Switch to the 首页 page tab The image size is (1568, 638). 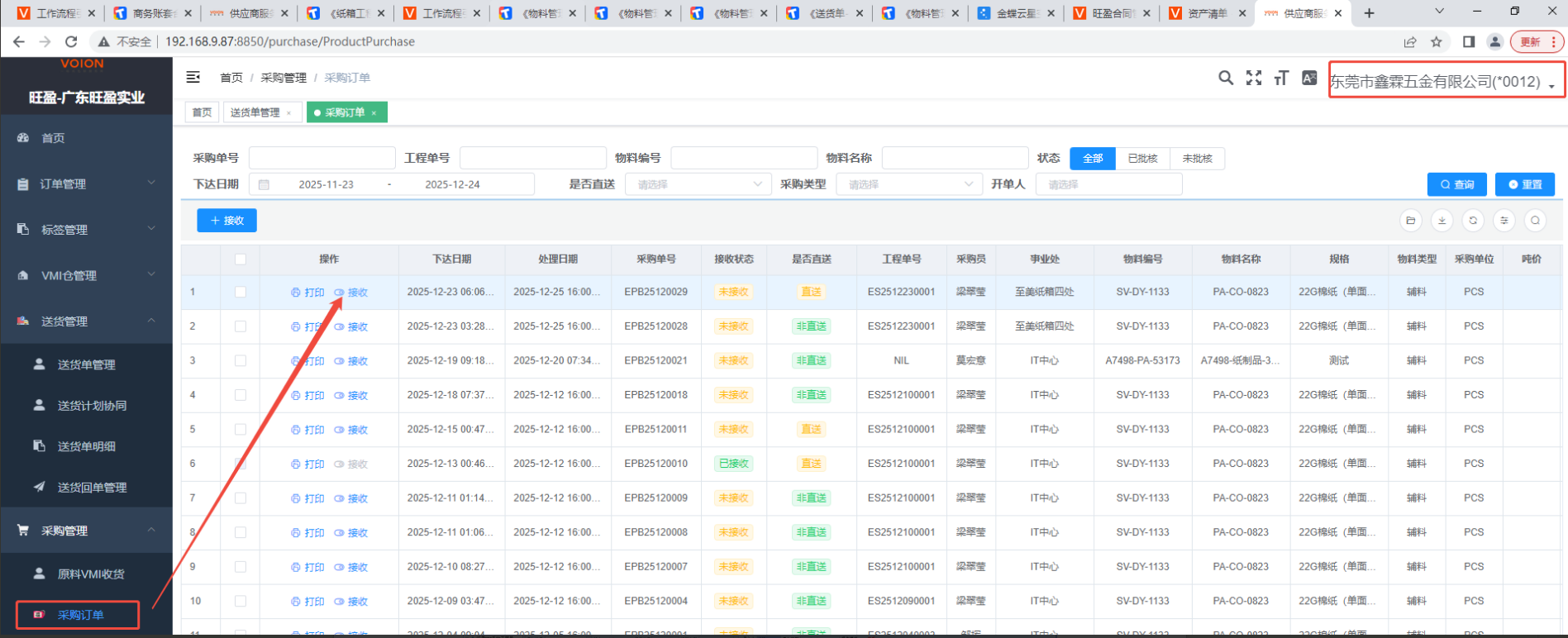(x=202, y=112)
